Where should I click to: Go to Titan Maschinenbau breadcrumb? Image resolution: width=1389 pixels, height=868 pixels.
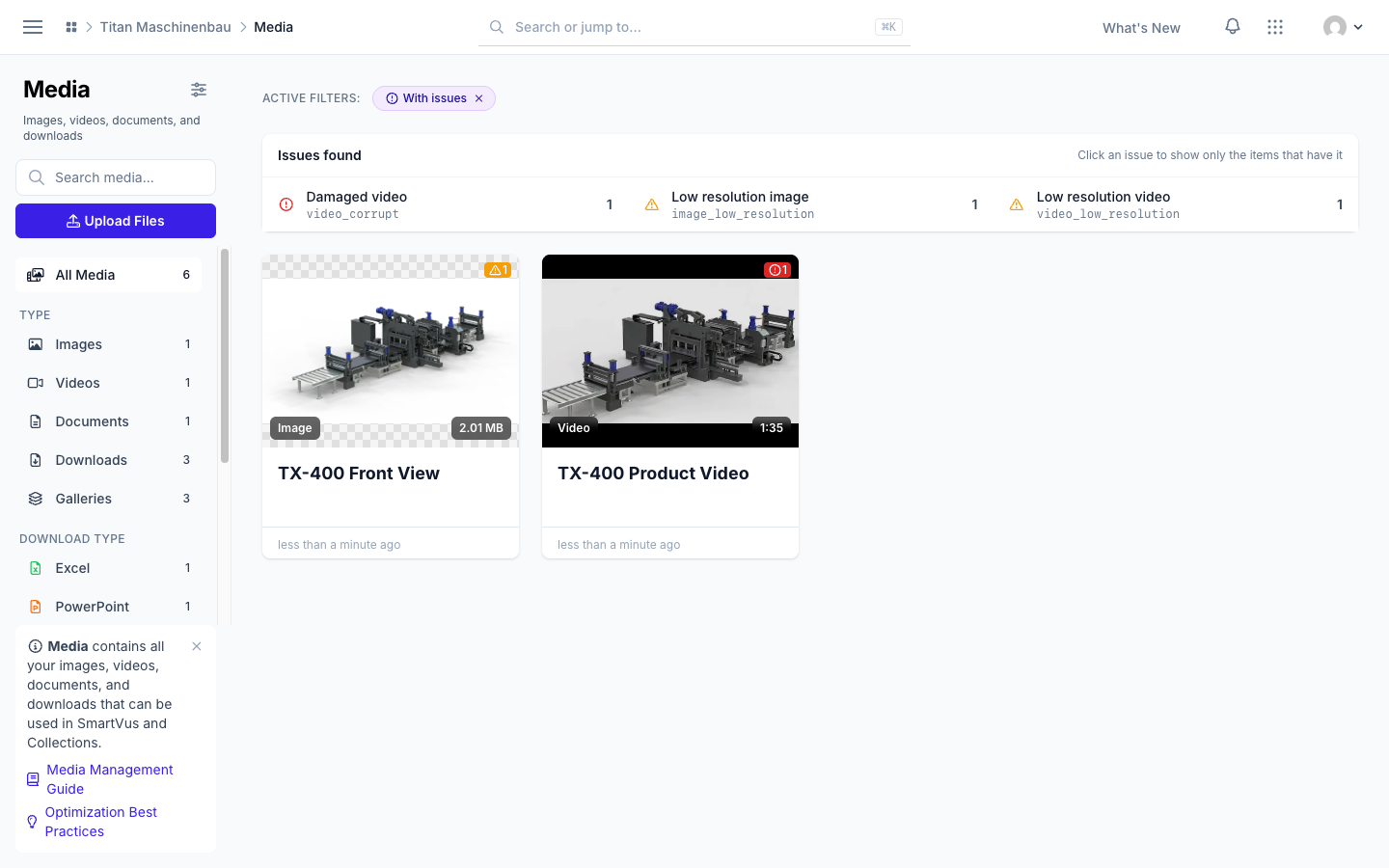(166, 27)
